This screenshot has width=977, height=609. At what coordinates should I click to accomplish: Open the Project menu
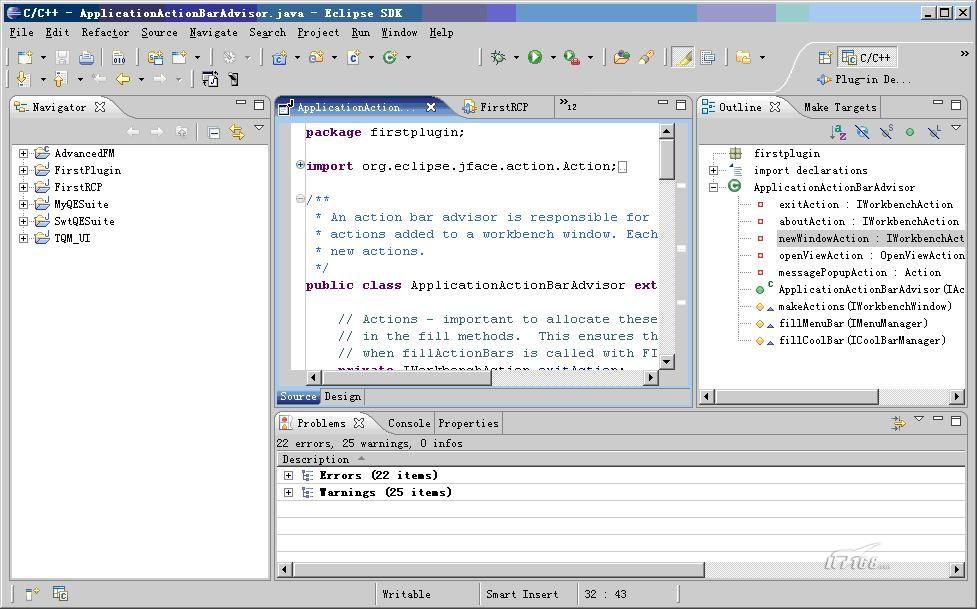(x=318, y=32)
